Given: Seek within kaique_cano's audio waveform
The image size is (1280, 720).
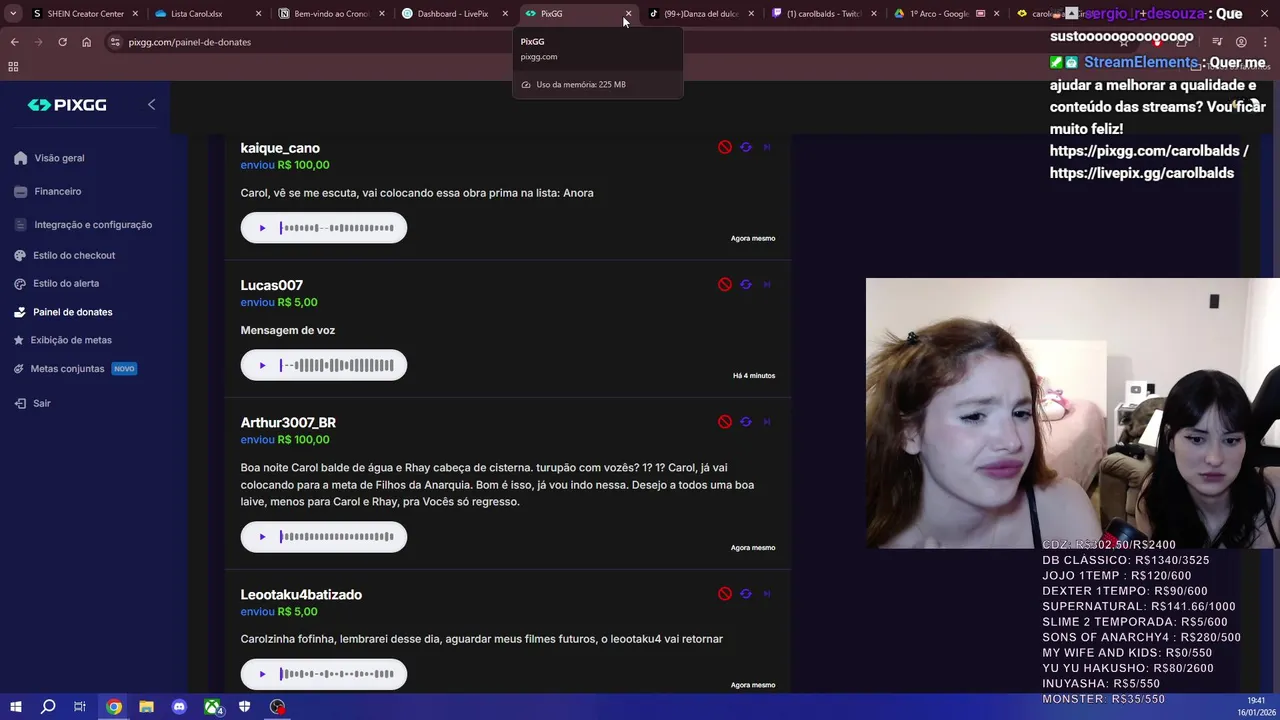Looking at the screenshot, I should tap(337, 228).
